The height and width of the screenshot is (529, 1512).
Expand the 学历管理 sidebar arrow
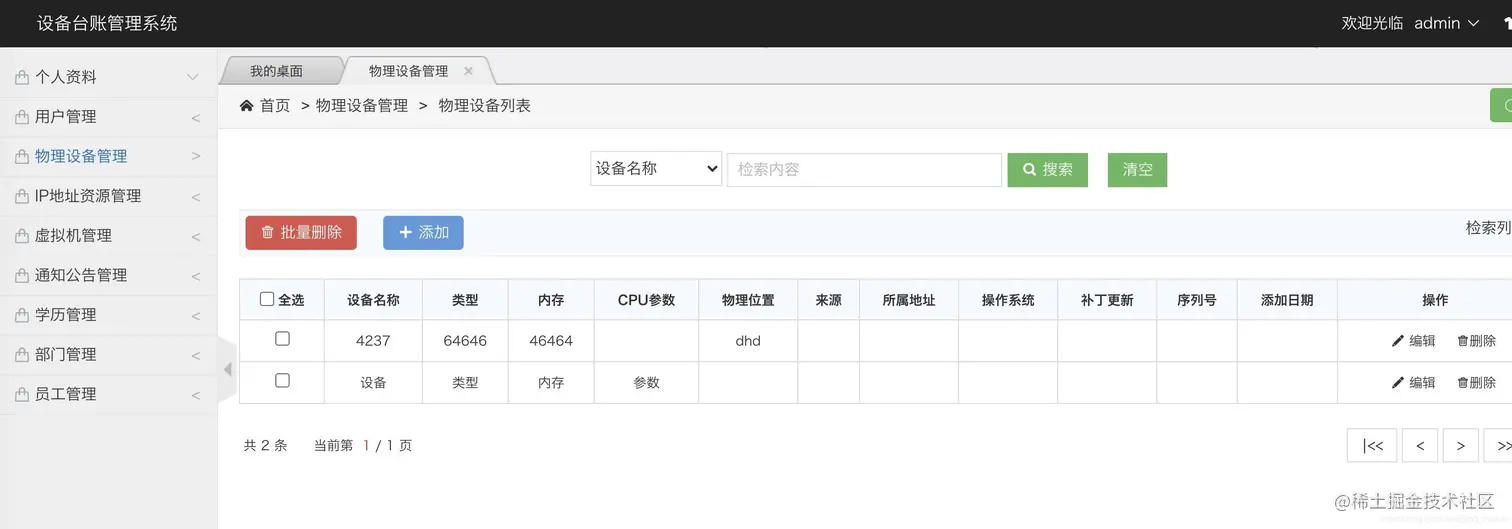pyautogui.click(x=196, y=316)
